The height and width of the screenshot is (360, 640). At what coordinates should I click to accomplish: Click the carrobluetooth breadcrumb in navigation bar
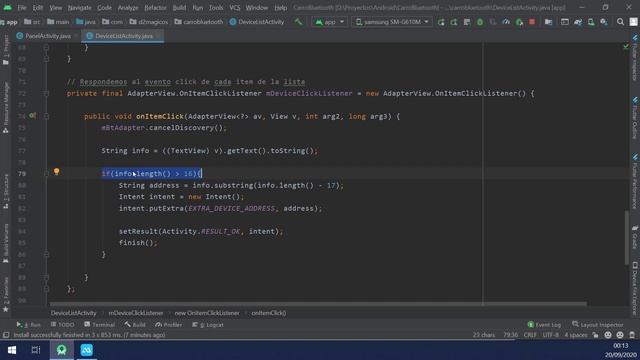(199, 22)
